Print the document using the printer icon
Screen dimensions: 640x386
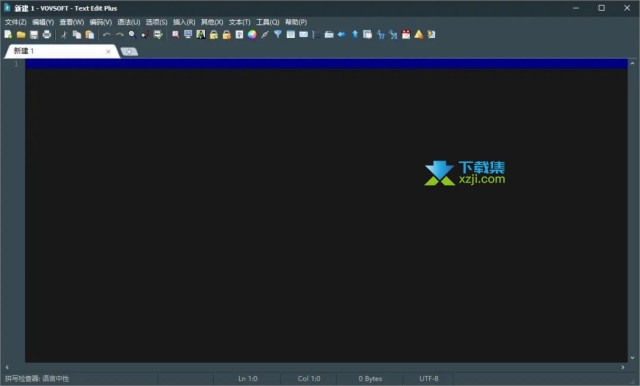pos(47,35)
